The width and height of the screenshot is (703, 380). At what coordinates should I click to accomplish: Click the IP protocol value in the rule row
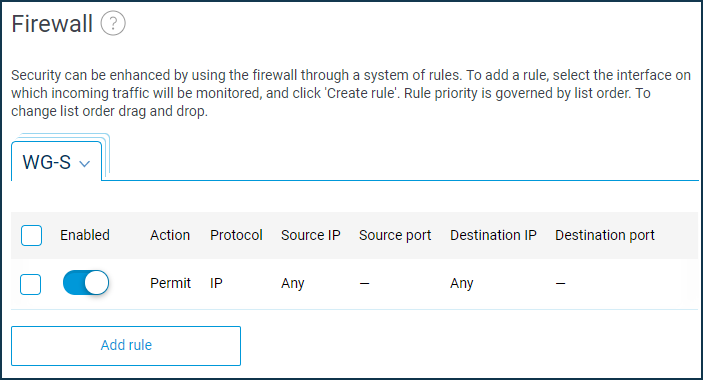216,283
